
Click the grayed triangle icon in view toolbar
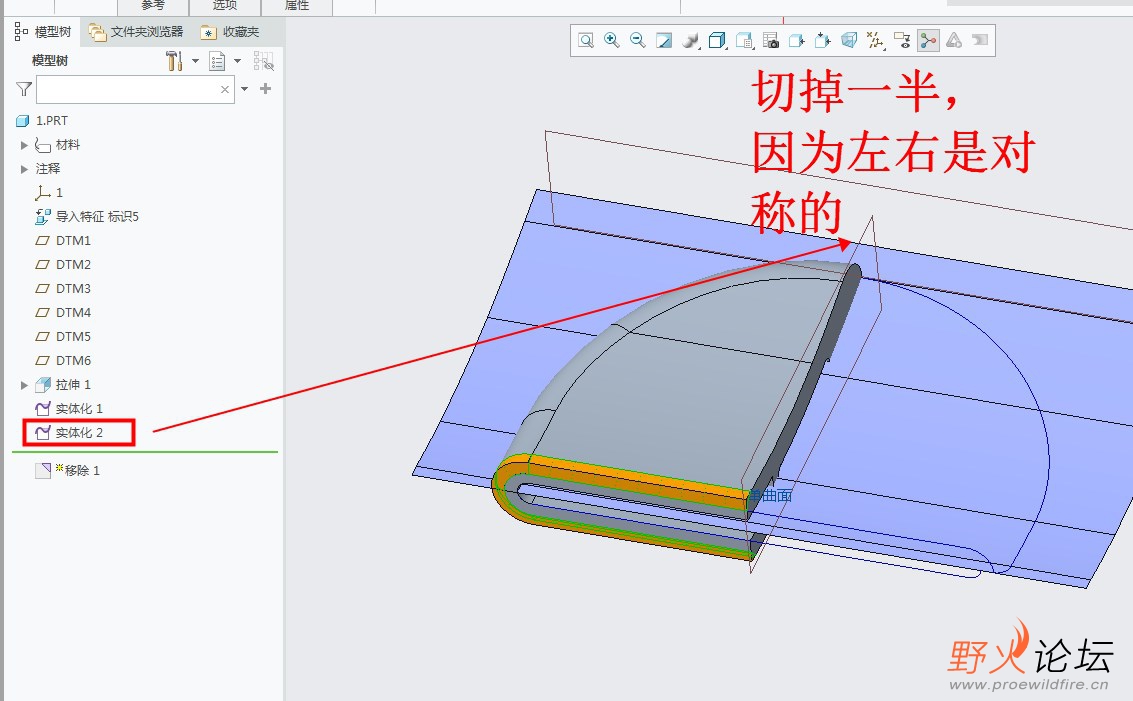coord(954,40)
